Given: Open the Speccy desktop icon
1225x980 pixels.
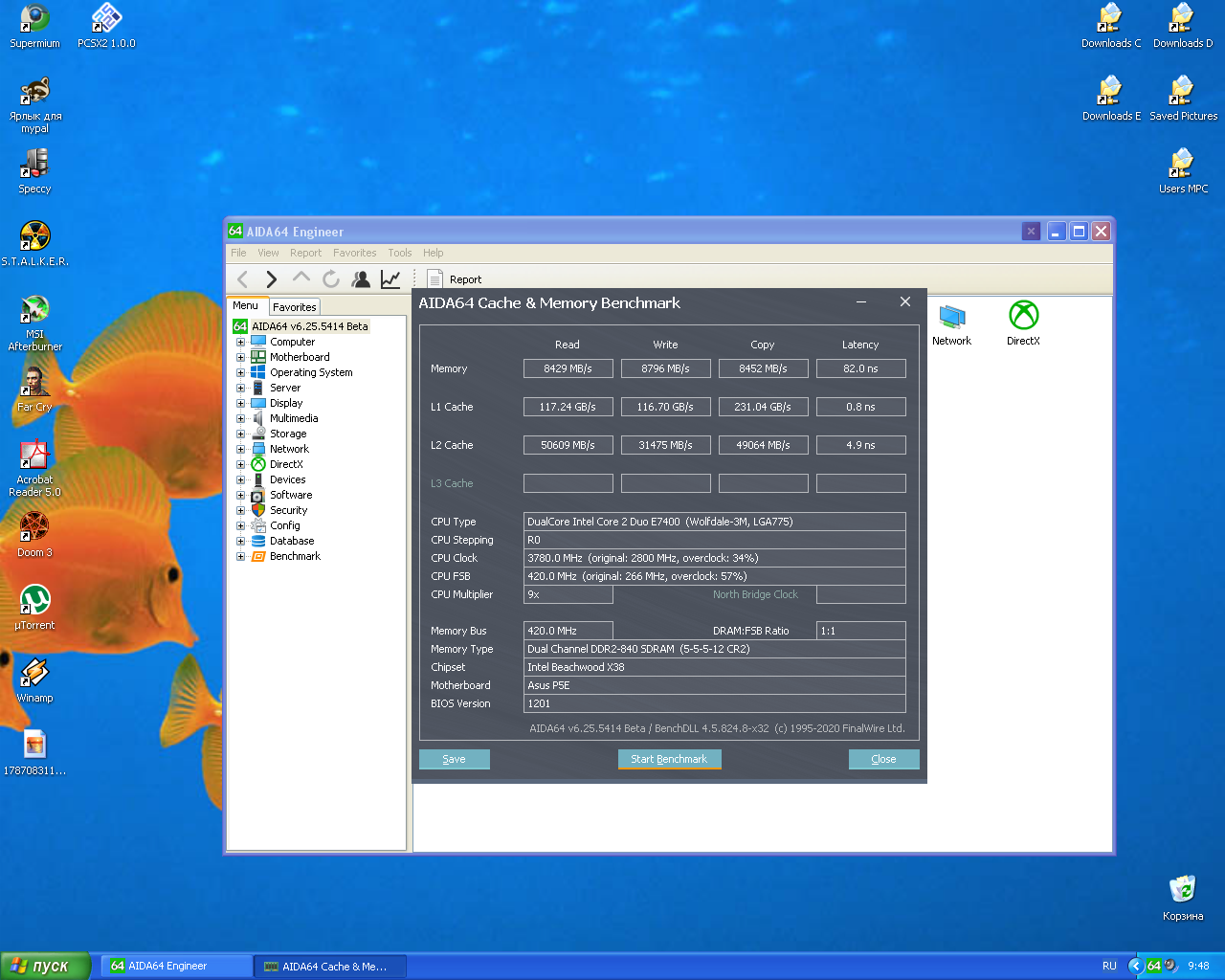Looking at the screenshot, I should (34, 172).
